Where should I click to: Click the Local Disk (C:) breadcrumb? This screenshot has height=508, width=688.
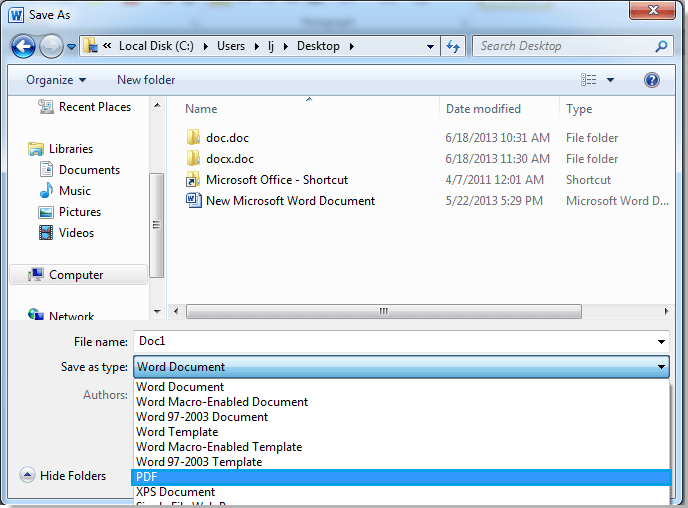click(156, 46)
